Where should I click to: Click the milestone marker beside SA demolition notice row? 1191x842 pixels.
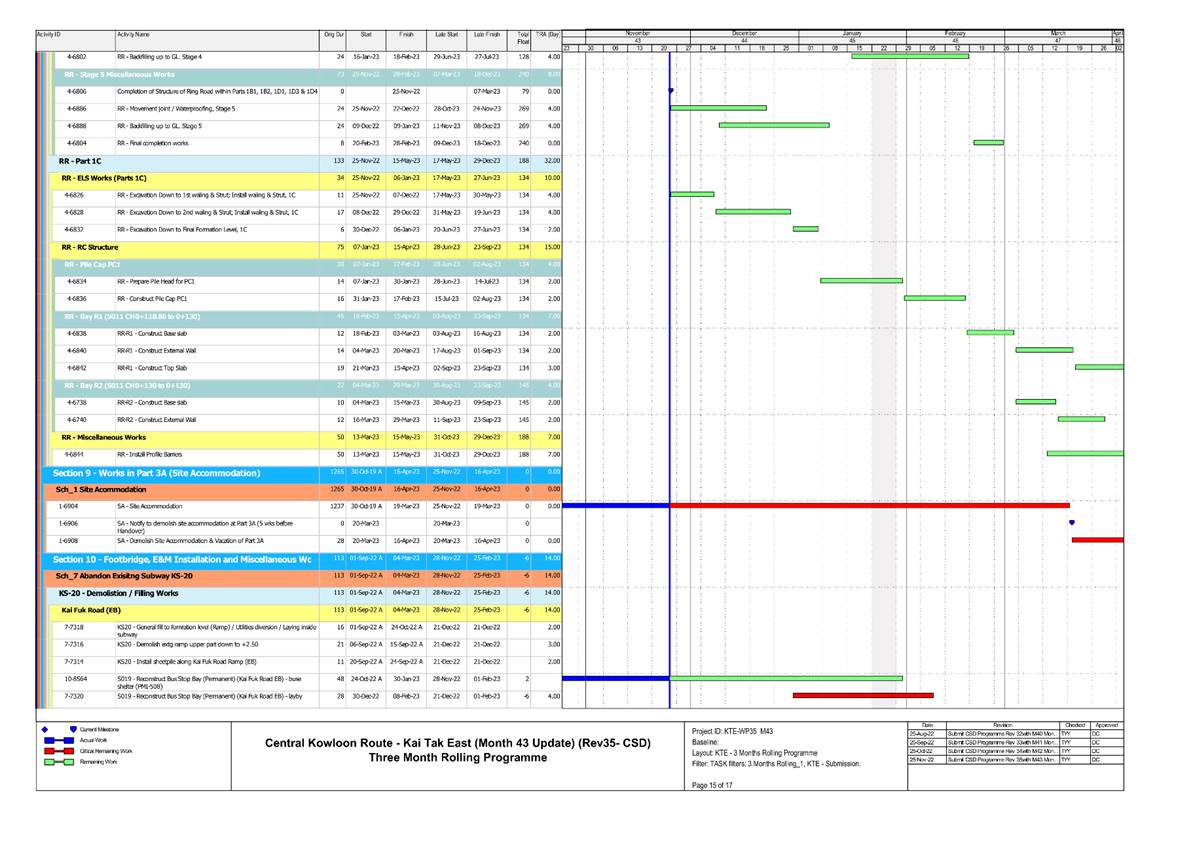point(1070,521)
